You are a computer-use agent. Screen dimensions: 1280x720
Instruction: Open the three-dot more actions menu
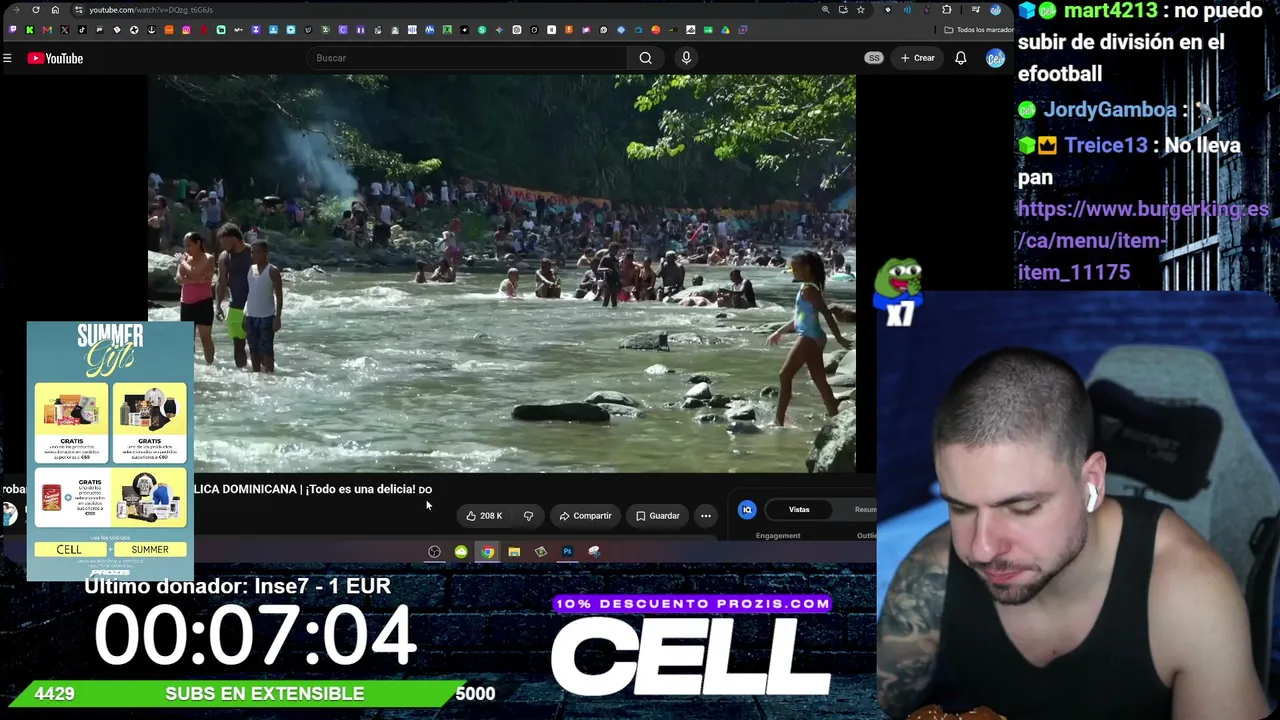pyautogui.click(x=706, y=516)
